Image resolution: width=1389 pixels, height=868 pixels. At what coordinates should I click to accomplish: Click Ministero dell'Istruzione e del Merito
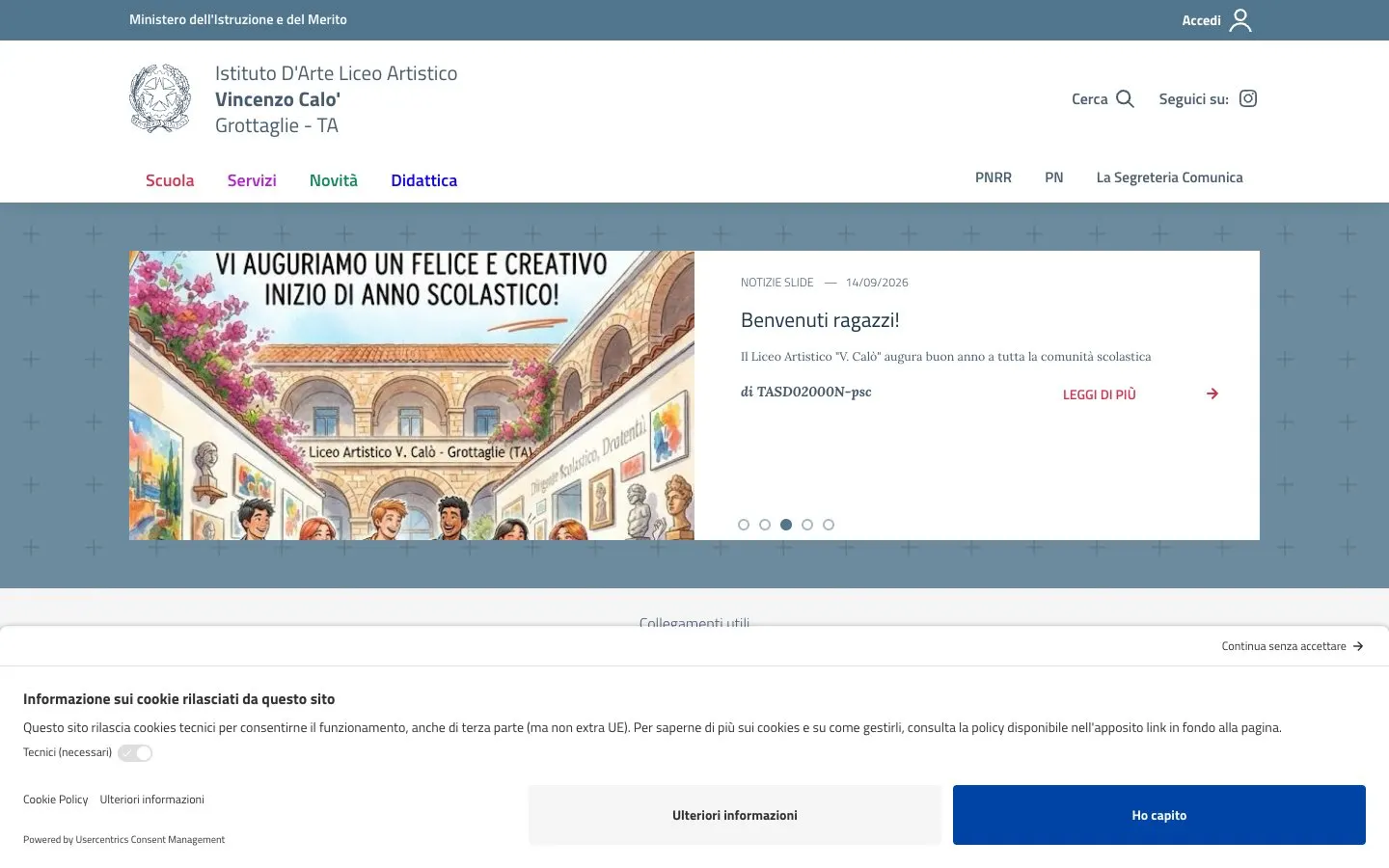(x=238, y=19)
